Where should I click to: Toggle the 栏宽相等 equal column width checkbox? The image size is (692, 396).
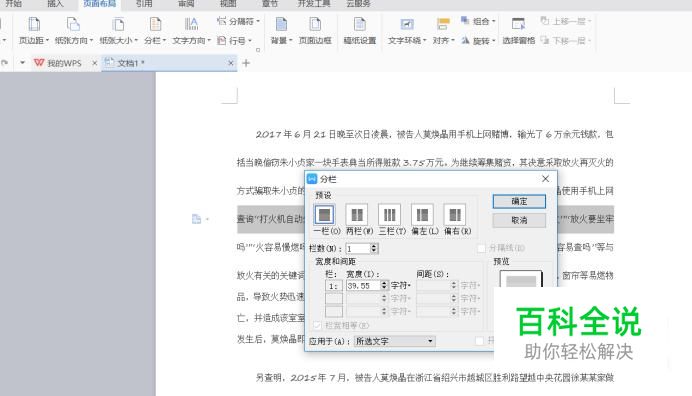(x=317, y=325)
